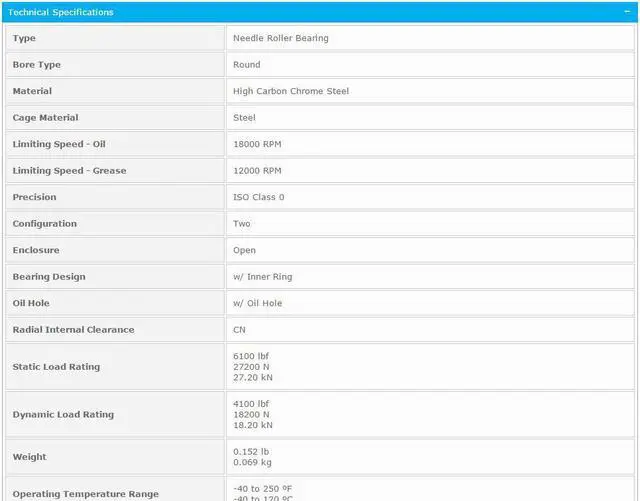Select the Open enclosure value
Image resolution: width=640 pixels, height=501 pixels.
(x=244, y=250)
